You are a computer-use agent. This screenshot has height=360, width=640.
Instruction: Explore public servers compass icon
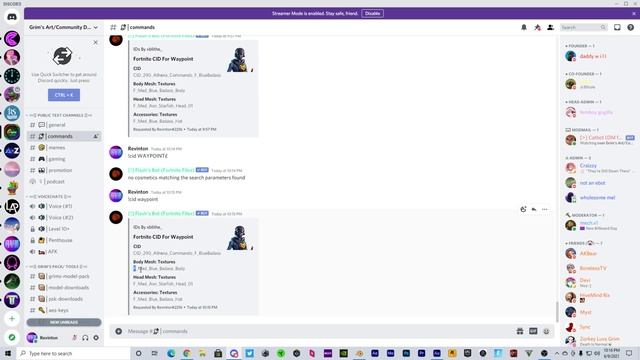tap(12, 338)
